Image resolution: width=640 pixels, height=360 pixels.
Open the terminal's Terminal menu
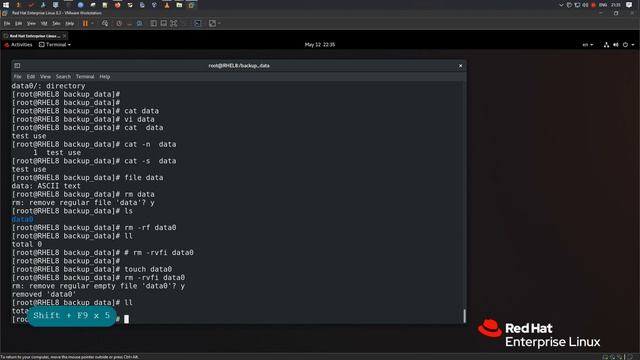(x=85, y=77)
